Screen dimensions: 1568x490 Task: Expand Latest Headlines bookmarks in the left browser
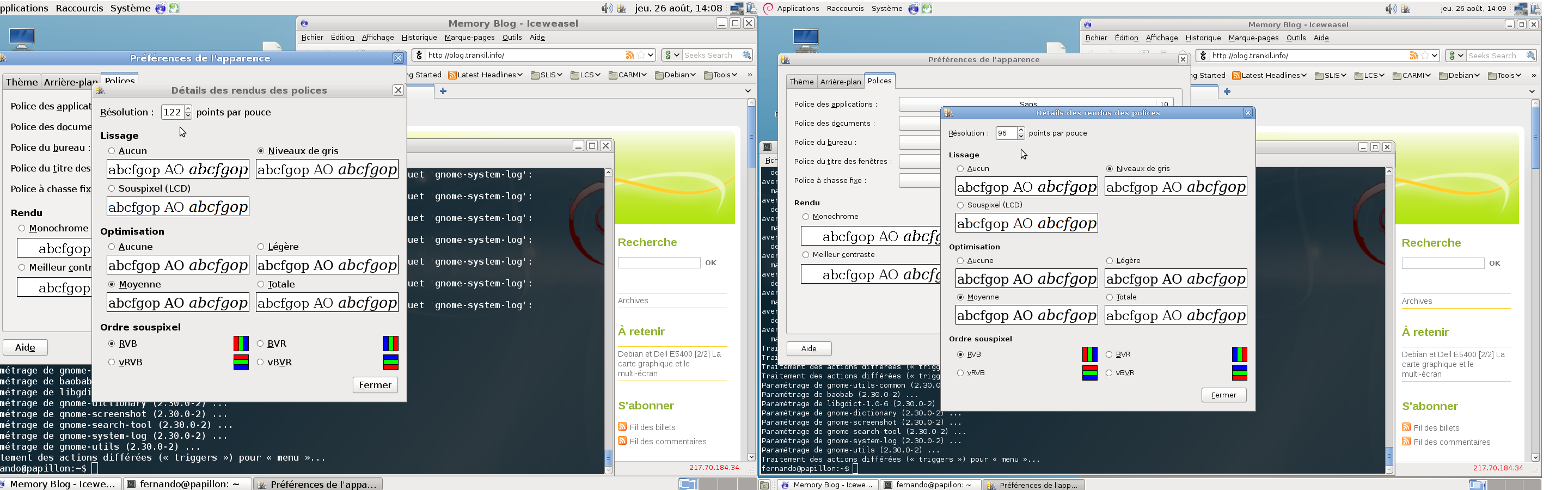(x=485, y=75)
